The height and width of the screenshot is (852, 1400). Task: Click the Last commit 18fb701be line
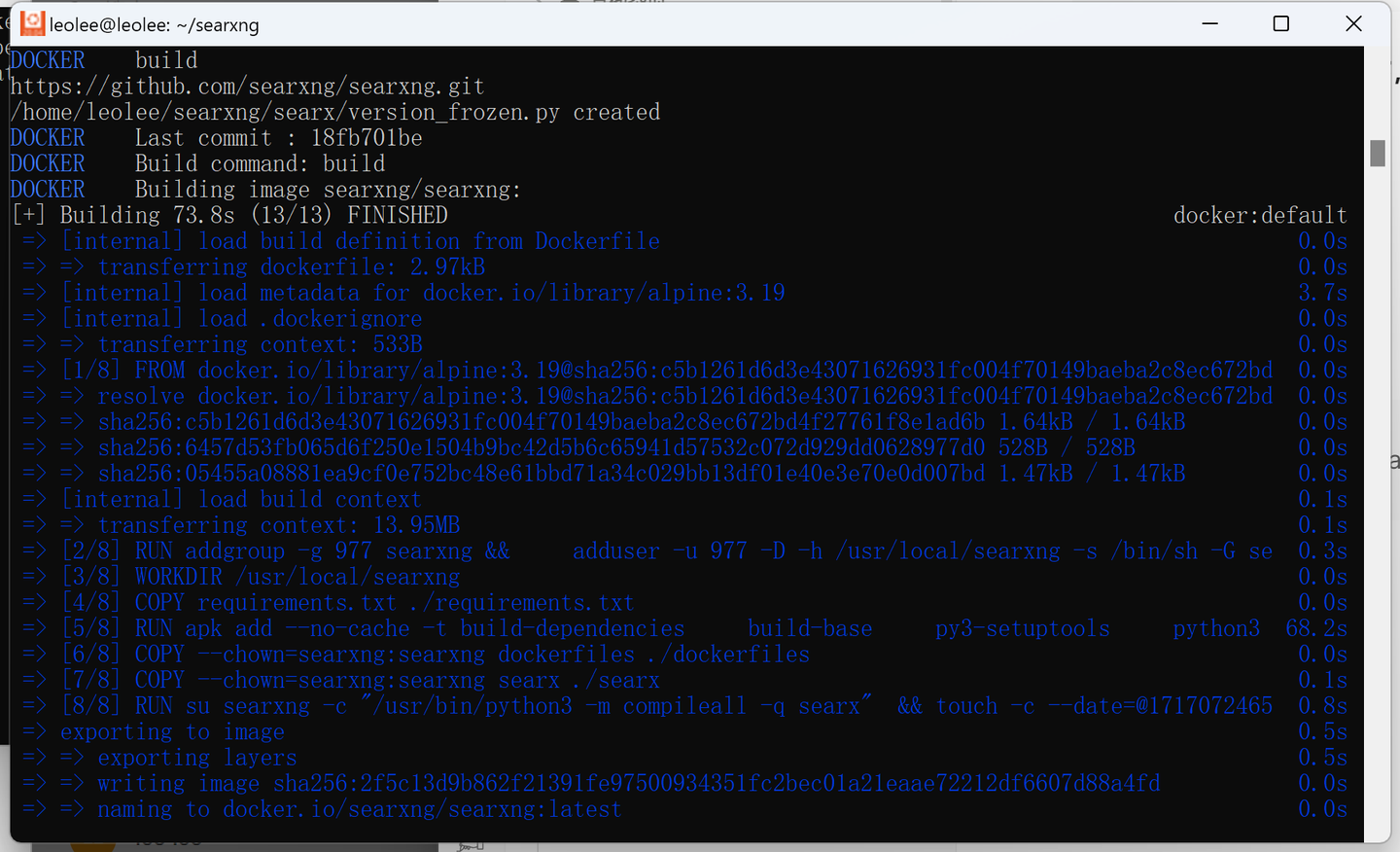click(278, 138)
